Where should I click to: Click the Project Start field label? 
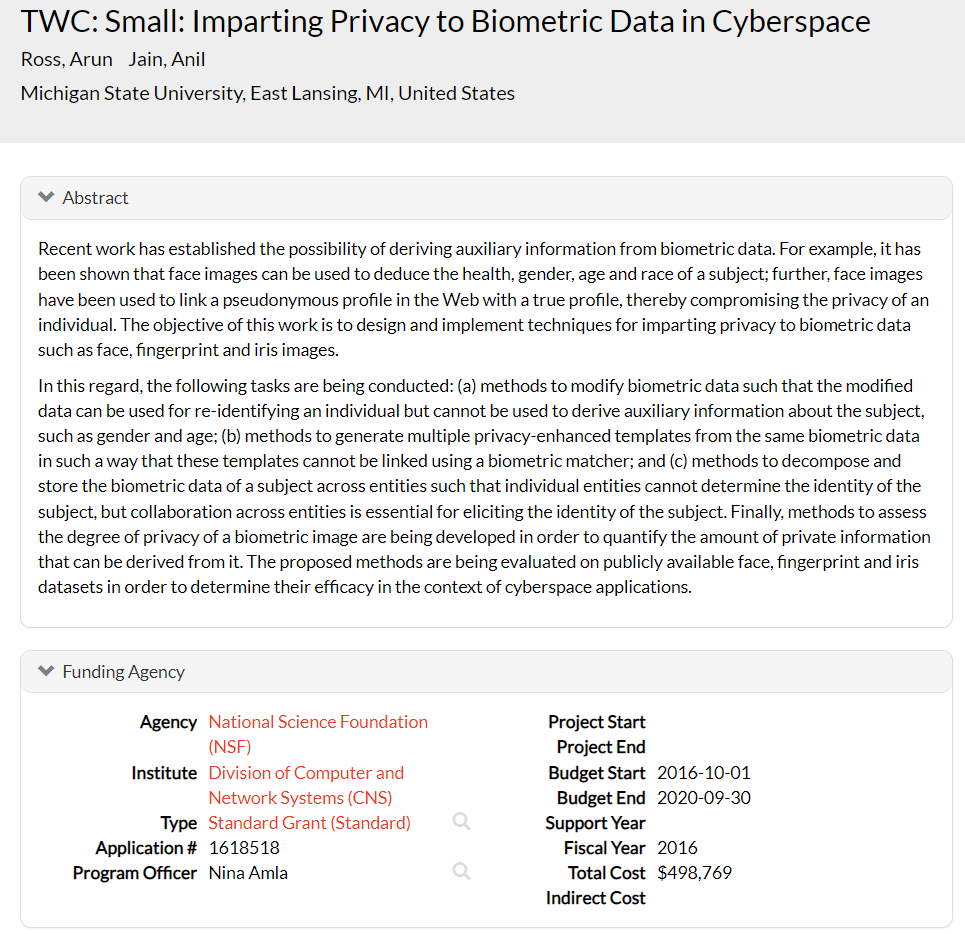(596, 722)
